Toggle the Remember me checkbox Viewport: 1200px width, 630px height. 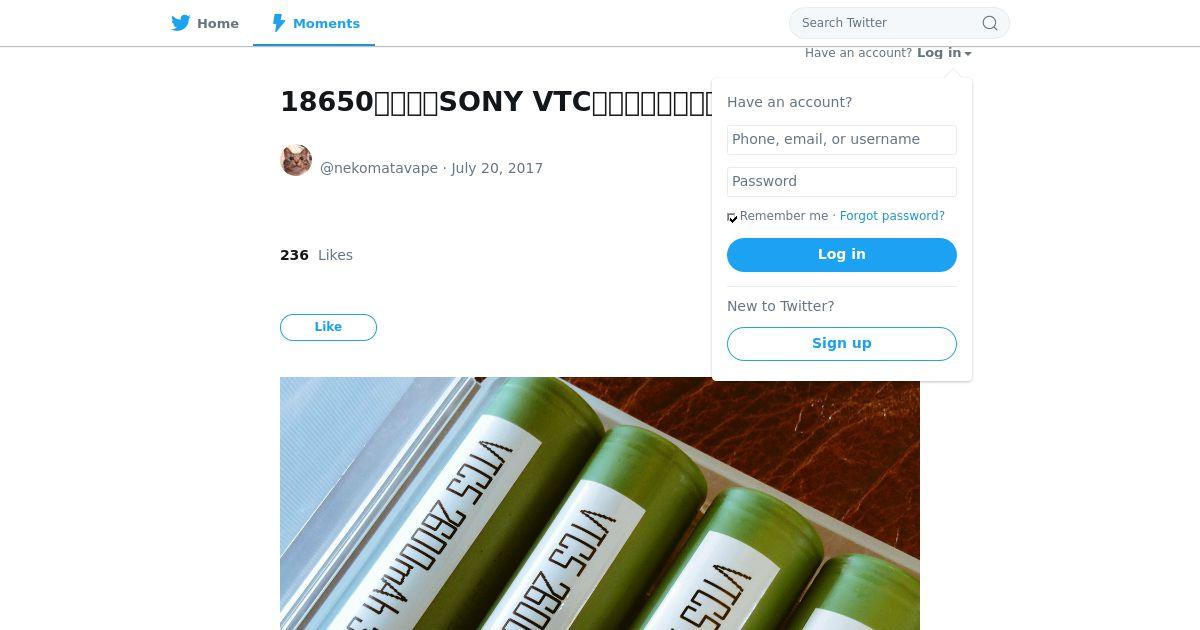click(732, 217)
